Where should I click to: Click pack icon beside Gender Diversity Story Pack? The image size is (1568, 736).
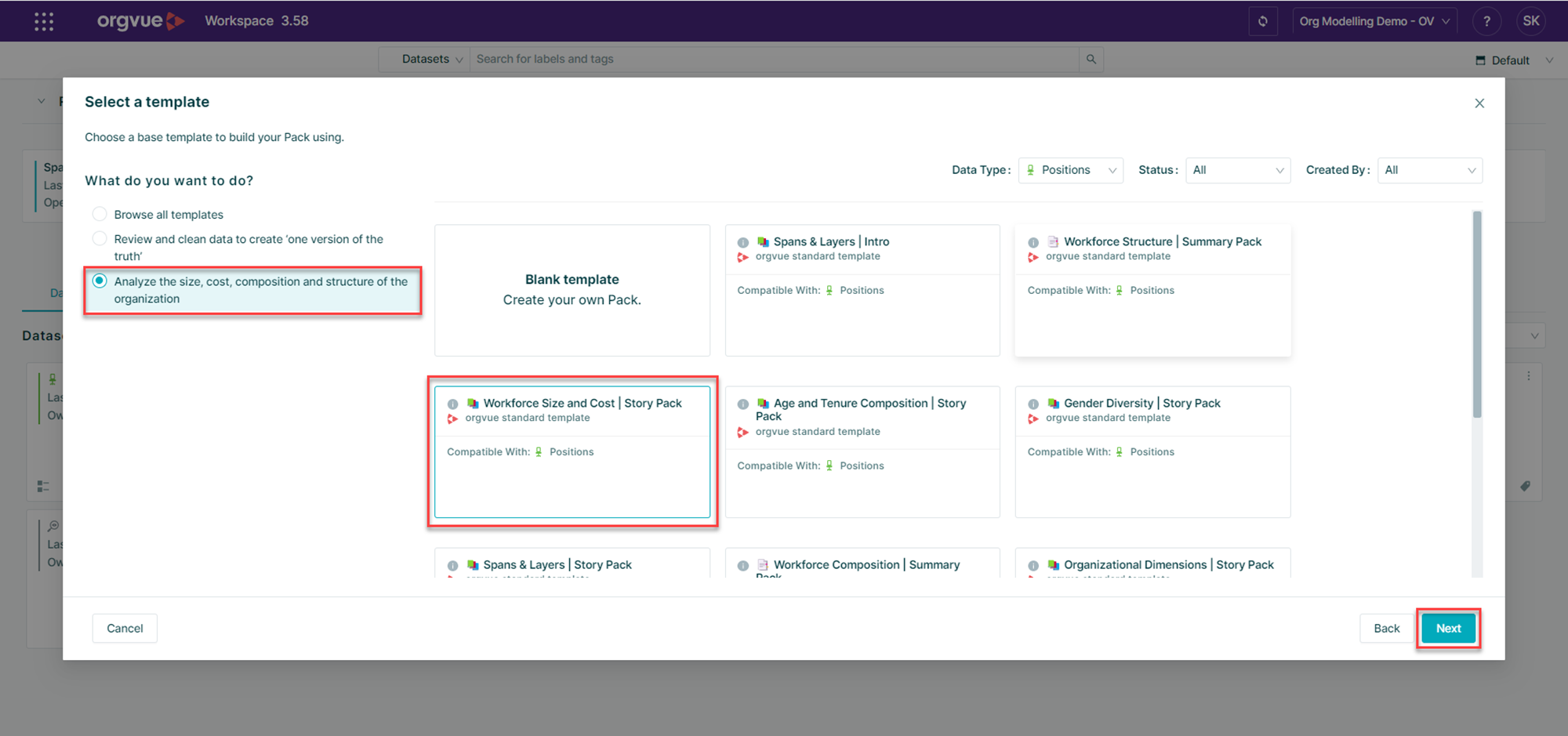click(1053, 404)
